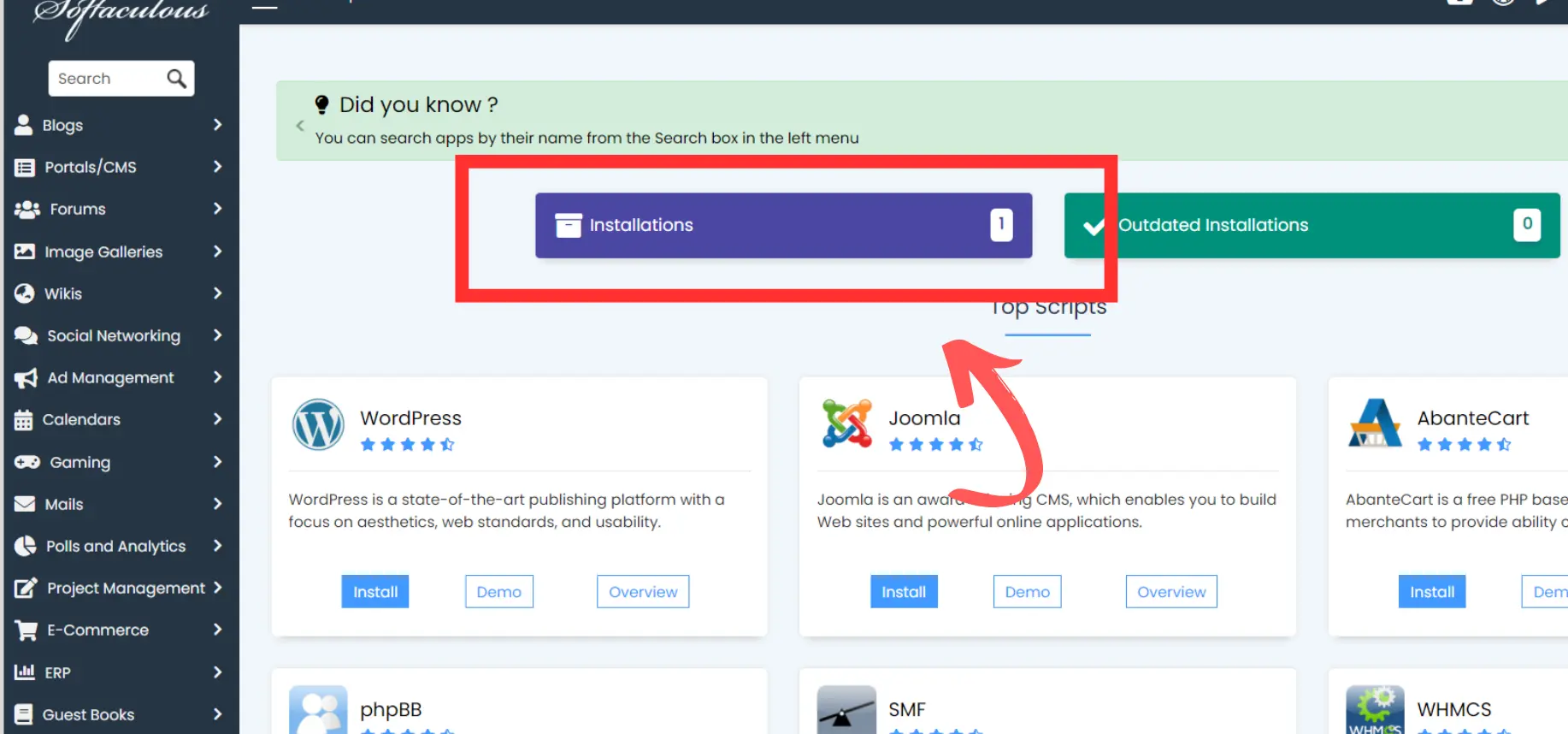This screenshot has width=1568, height=734.
Task: Click the phpBB logo icon
Action: coord(318,710)
